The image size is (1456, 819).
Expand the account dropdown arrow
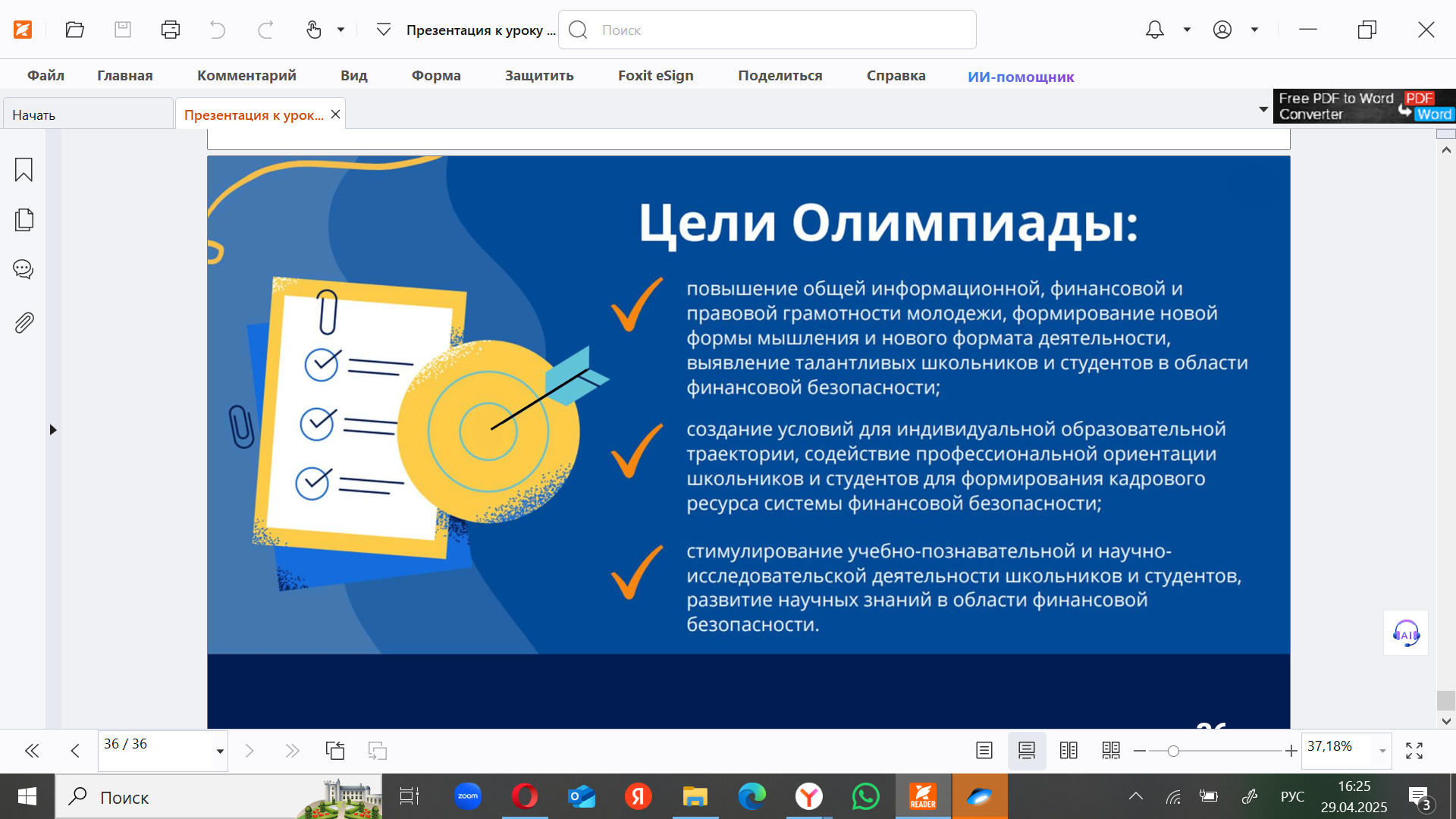click(x=1255, y=30)
